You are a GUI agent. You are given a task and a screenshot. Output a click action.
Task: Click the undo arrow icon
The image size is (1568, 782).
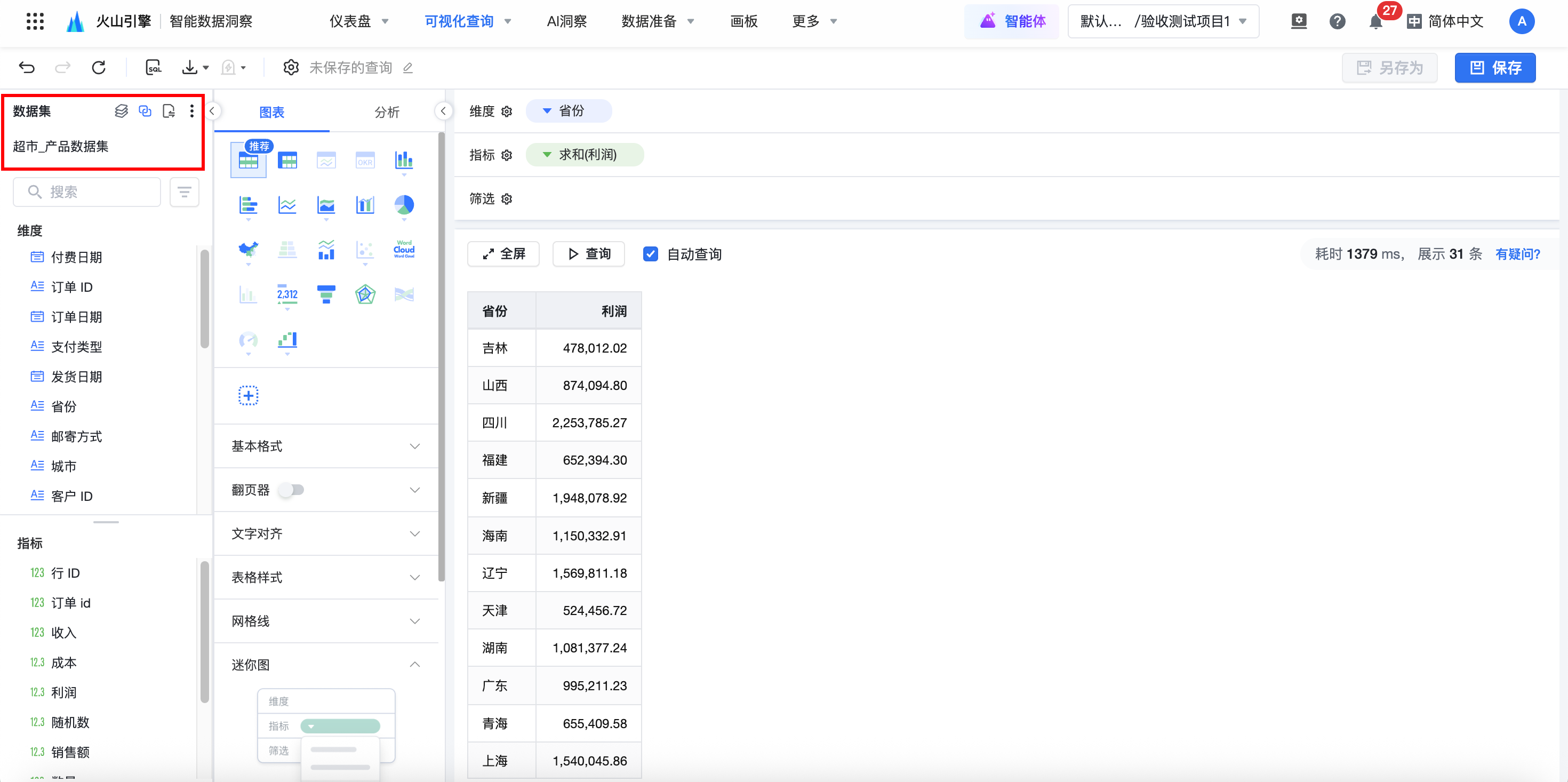pyautogui.click(x=27, y=67)
